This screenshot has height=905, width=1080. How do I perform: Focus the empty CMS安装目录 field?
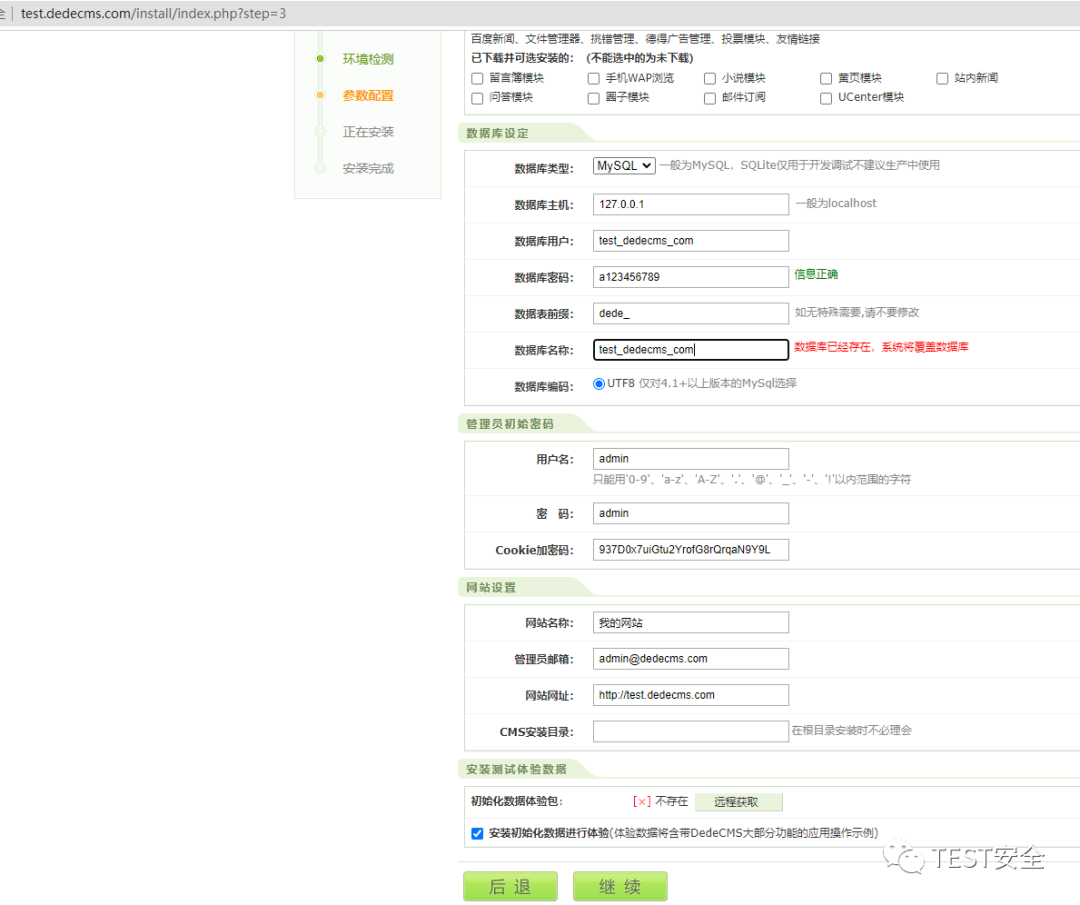pos(691,731)
